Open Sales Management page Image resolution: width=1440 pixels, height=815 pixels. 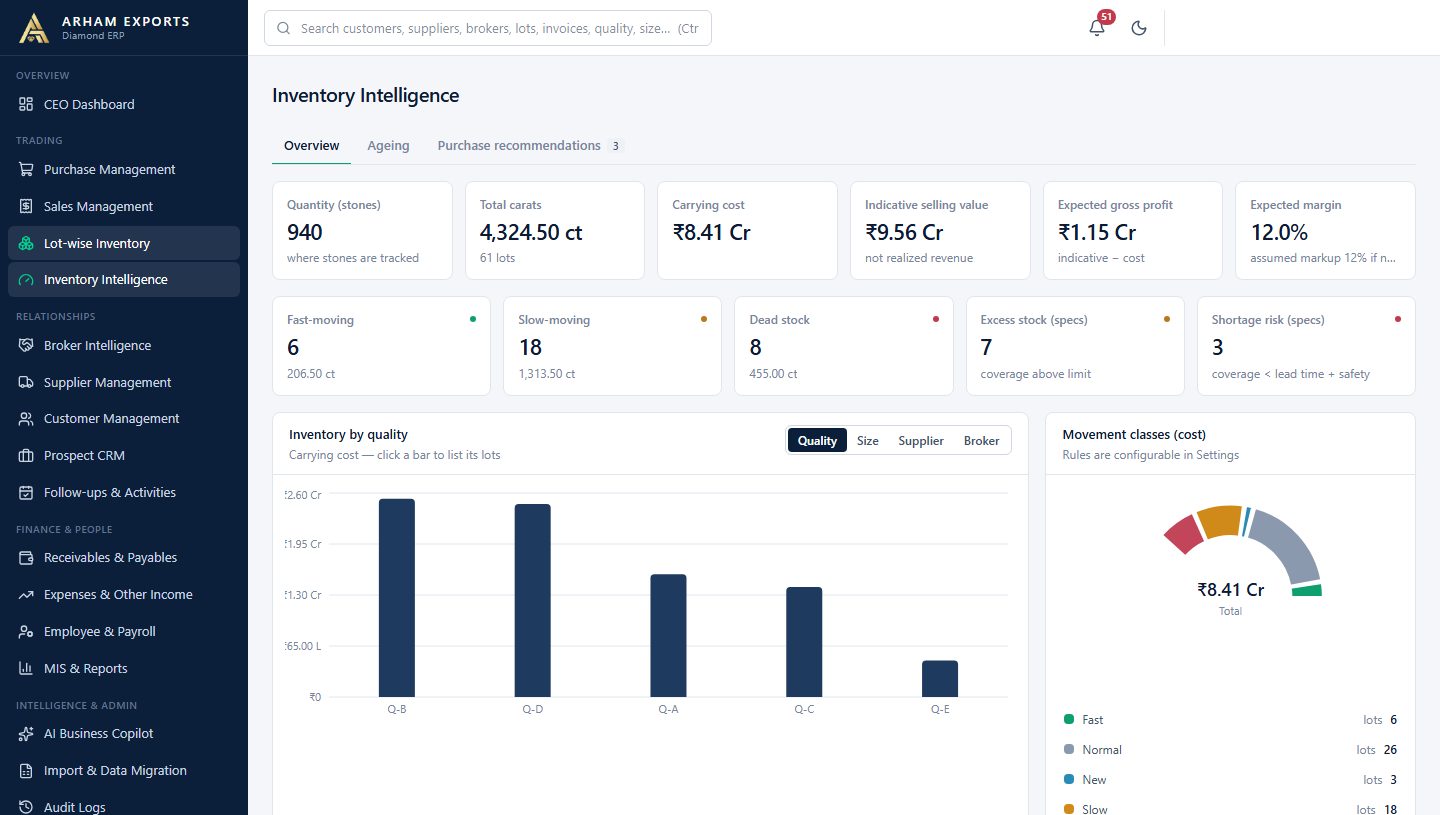(124, 206)
